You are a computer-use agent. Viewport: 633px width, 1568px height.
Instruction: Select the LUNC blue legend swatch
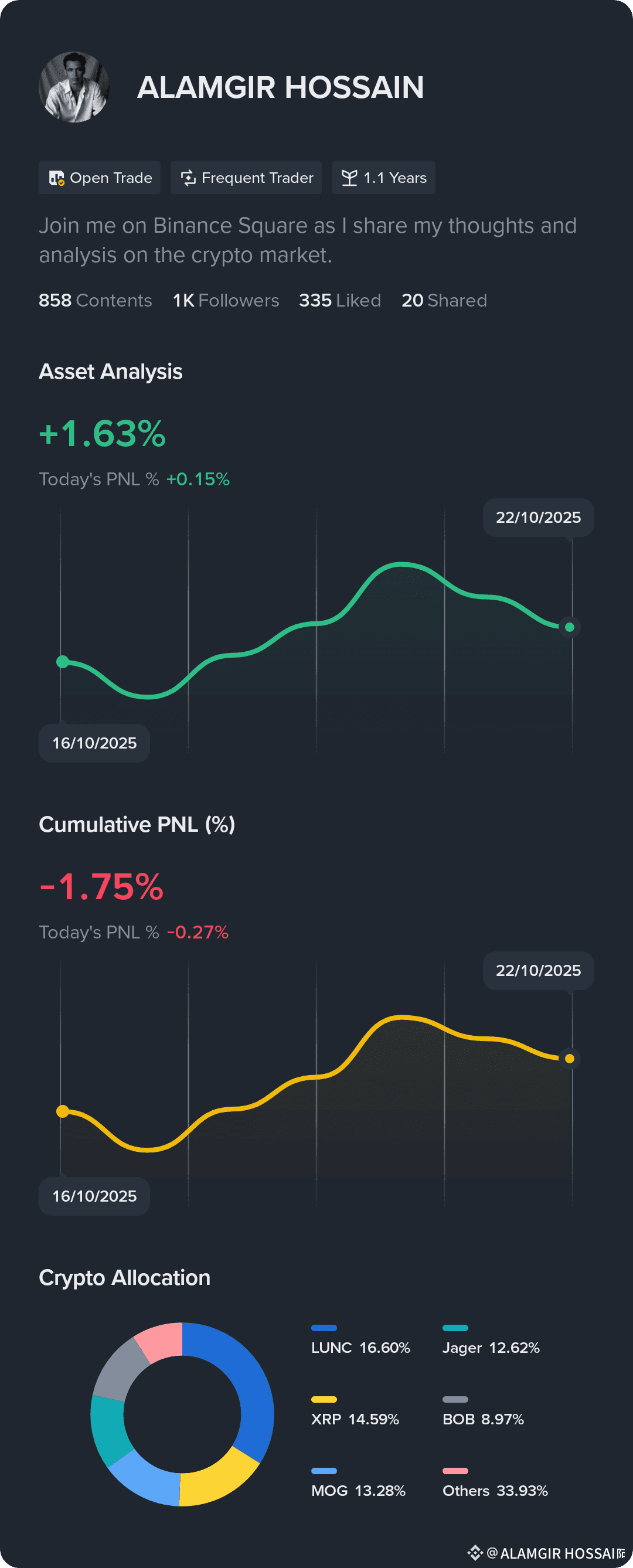324,1328
